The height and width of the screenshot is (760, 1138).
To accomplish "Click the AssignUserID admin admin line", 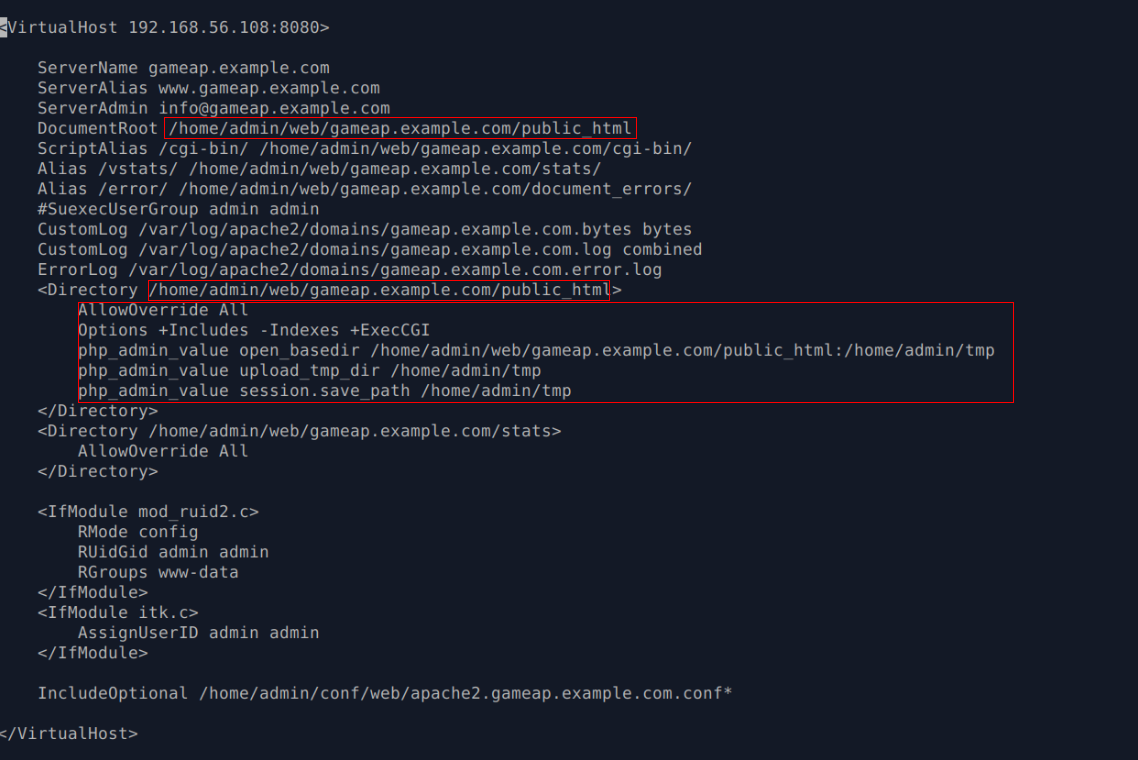I will pos(199,633).
